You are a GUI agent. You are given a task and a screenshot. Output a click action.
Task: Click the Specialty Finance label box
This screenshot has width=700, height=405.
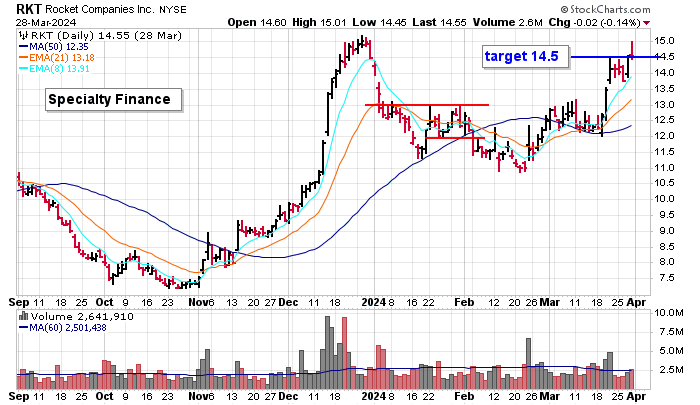pos(113,99)
